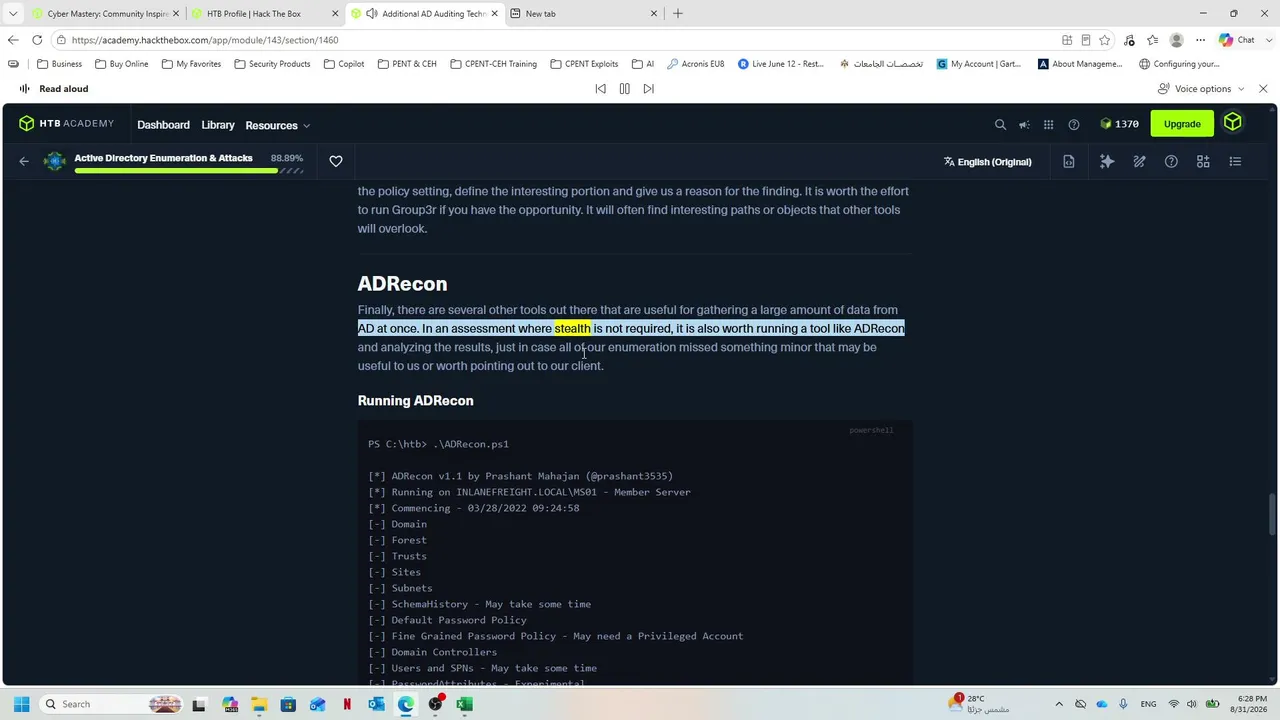
Task: Skip to previous paragraph in Read aloud
Action: pyautogui.click(x=600, y=89)
